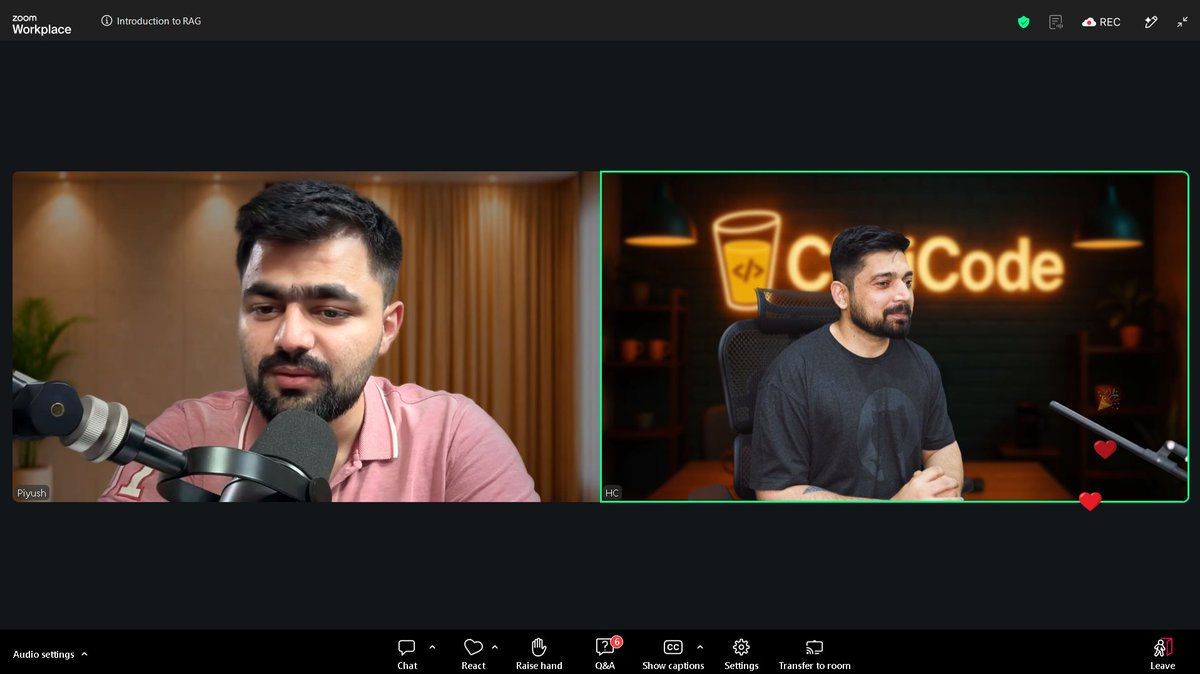Click the Piyush name label
This screenshot has width=1200, height=674.
(x=31, y=493)
